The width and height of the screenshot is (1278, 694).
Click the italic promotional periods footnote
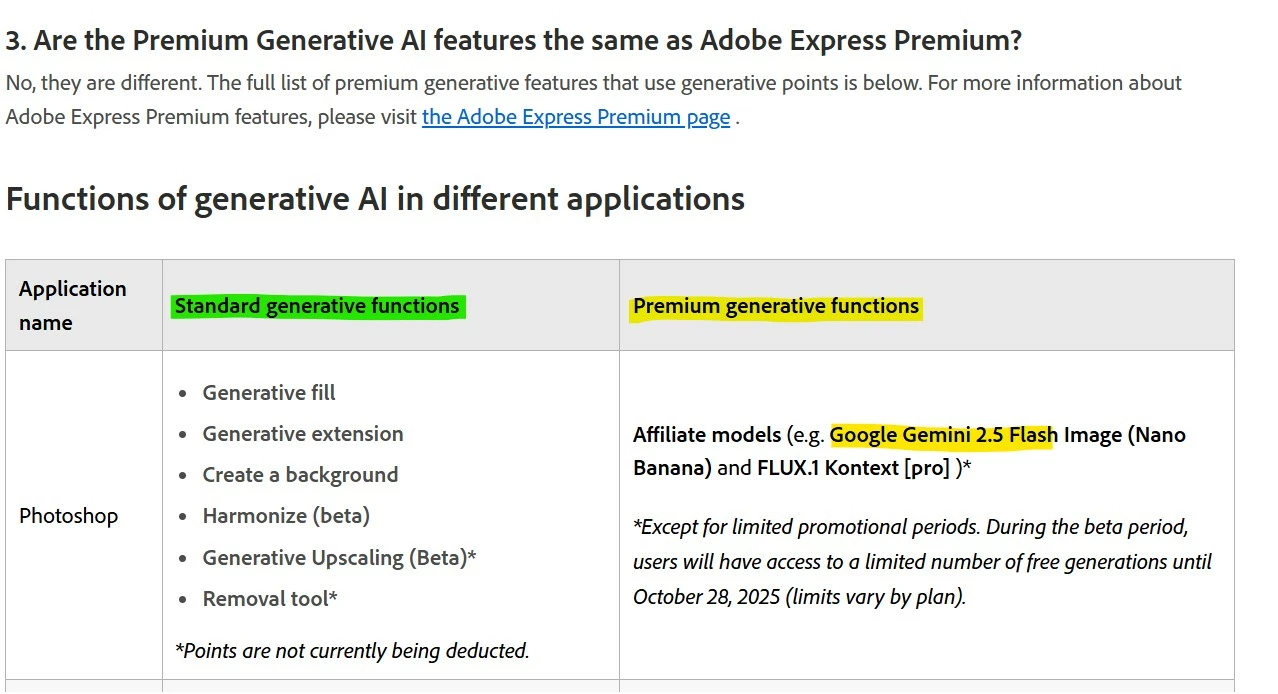922,562
